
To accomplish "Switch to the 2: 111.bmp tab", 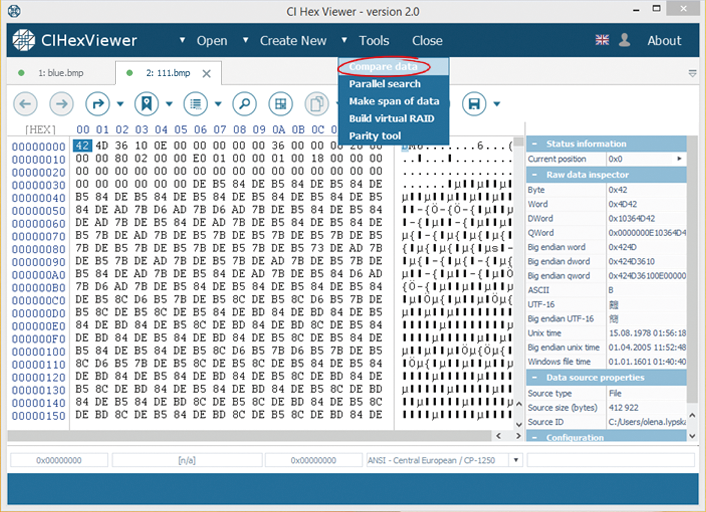I will point(168,73).
